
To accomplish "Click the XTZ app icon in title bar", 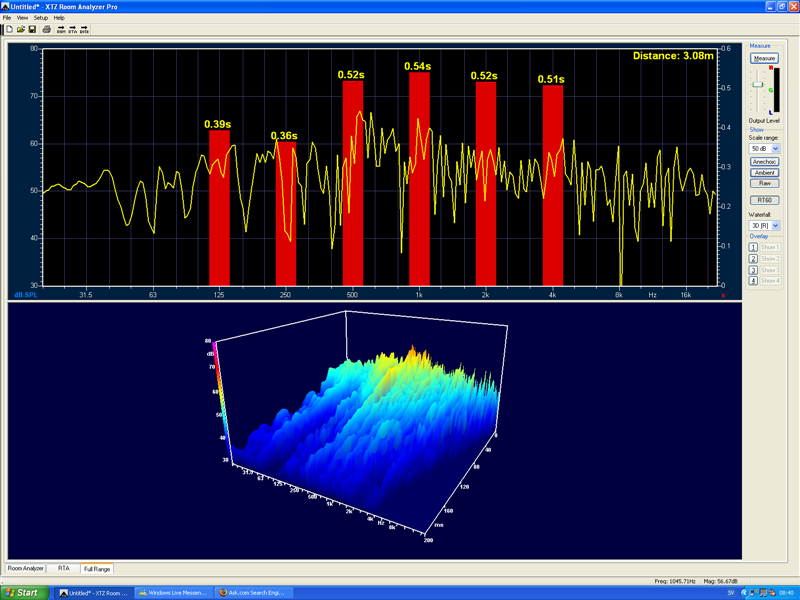I will pos(5,6).
